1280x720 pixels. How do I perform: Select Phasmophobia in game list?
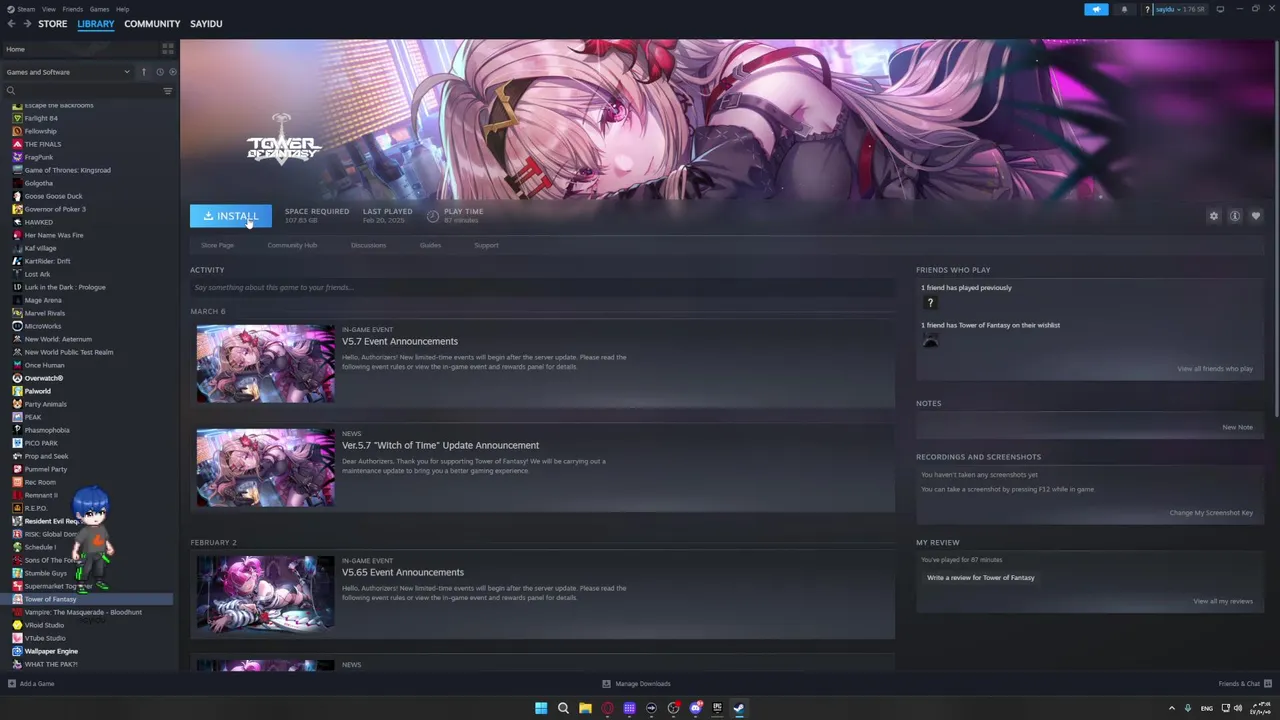point(47,430)
